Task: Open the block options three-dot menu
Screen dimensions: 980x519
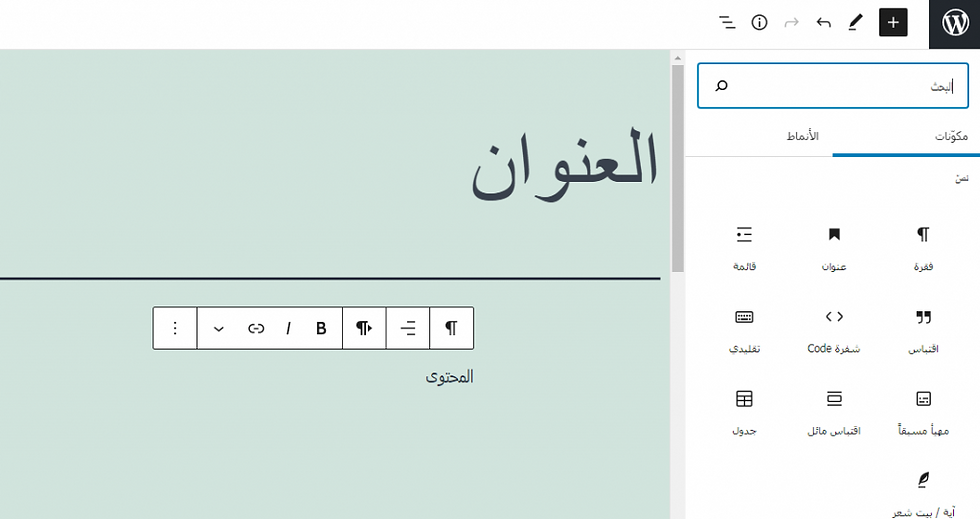Action: pos(175,328)
